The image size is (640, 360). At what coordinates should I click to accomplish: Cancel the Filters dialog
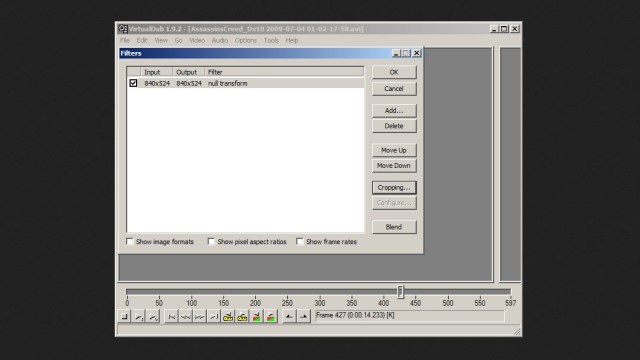pos(394,89)
